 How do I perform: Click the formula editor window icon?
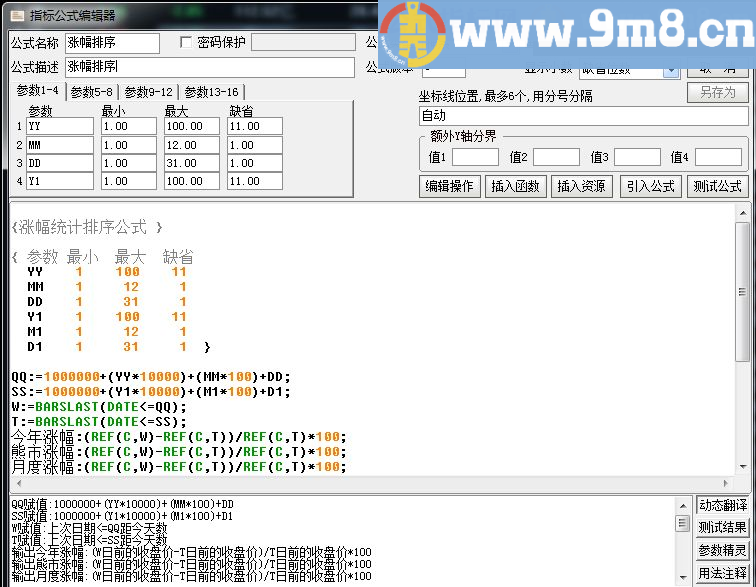tap(17, 15)
